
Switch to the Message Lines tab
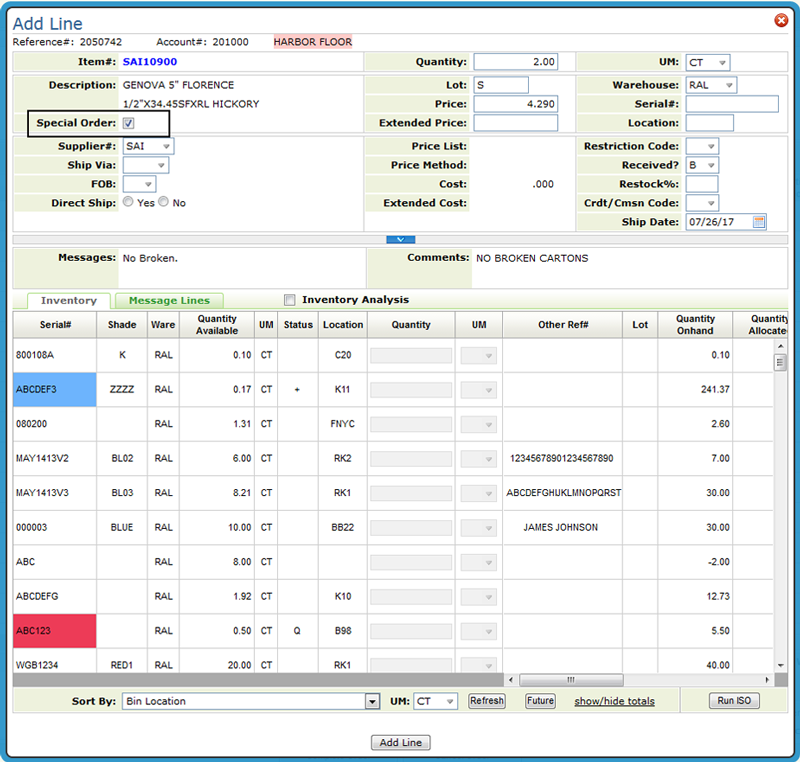tap(169, 301)
